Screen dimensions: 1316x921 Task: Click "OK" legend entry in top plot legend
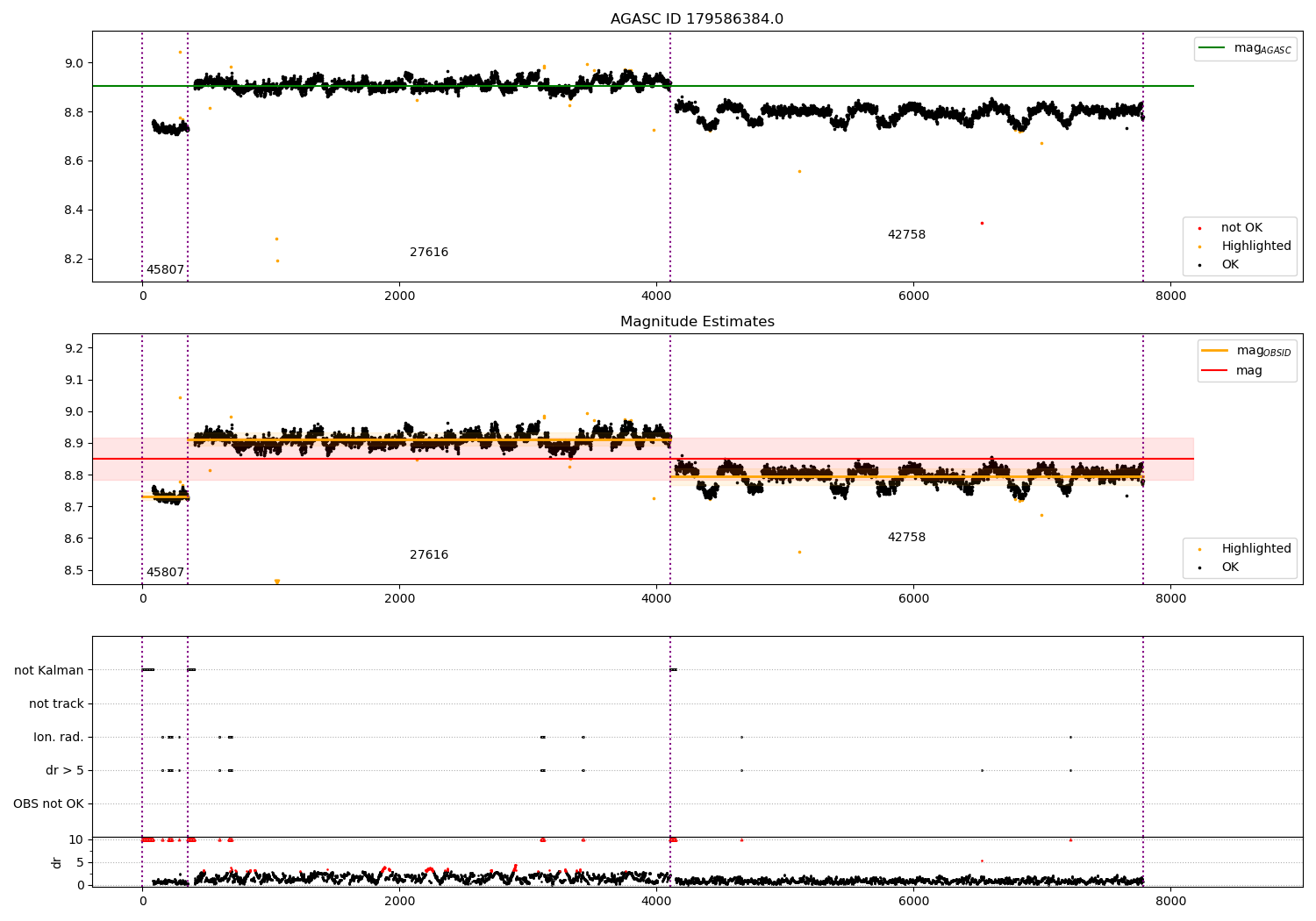[x=1230, y=264]
